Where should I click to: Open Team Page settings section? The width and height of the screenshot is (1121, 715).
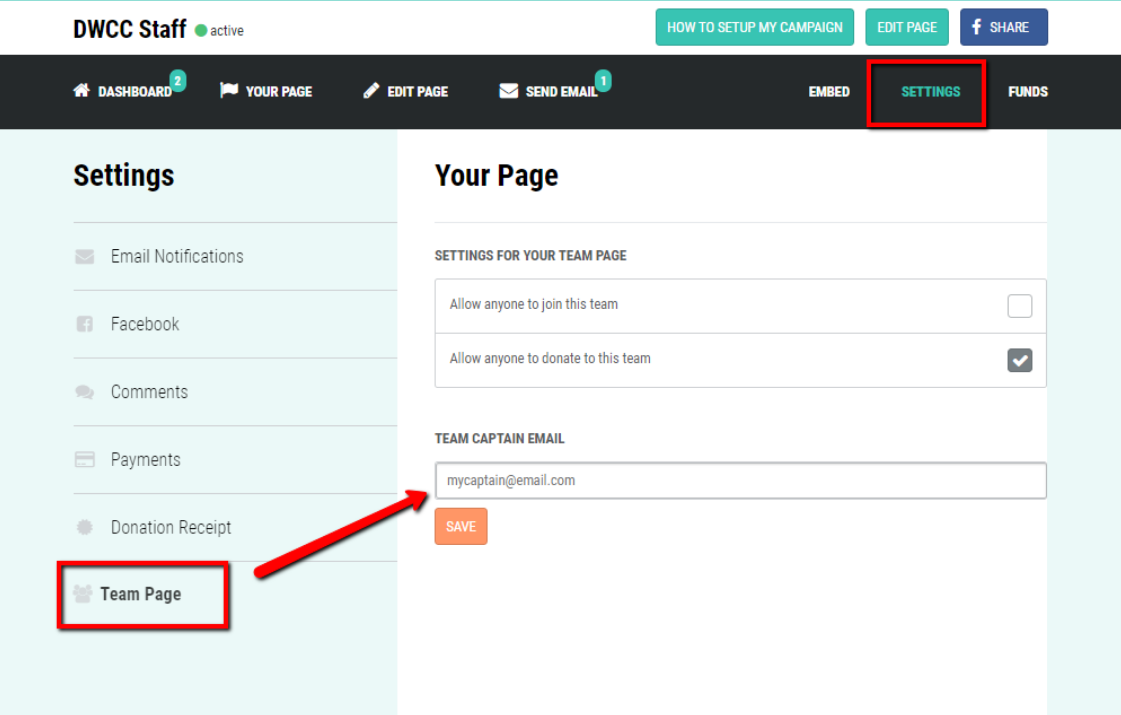click(141, 594)
